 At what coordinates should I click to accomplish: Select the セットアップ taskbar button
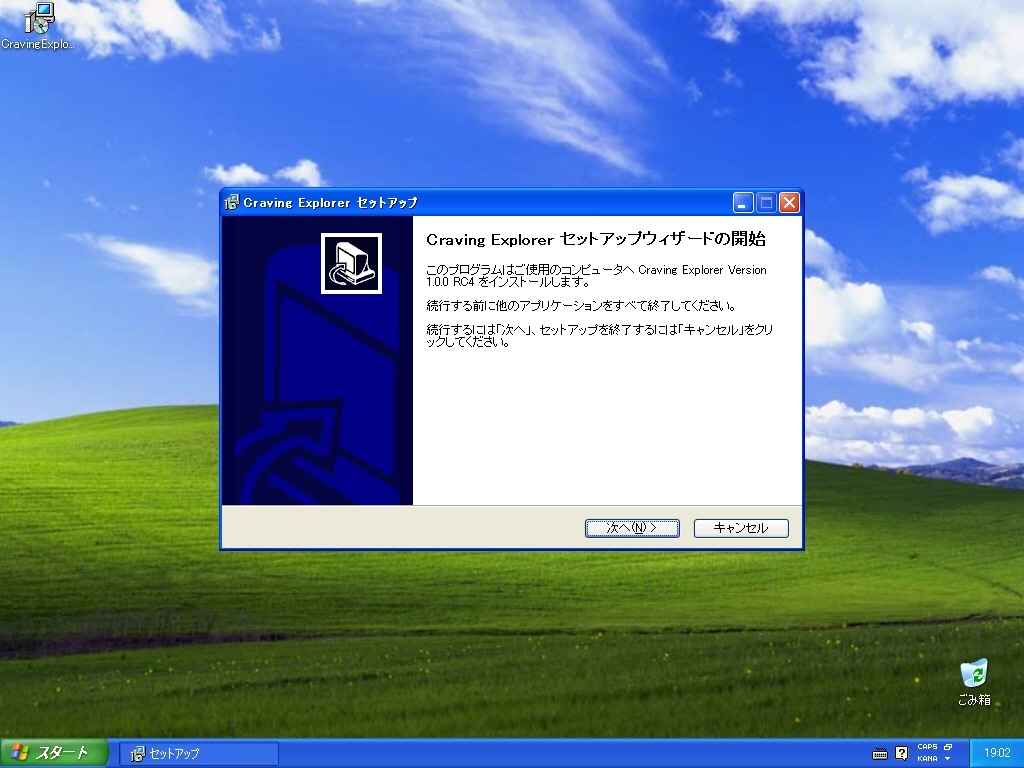(199, 754)
